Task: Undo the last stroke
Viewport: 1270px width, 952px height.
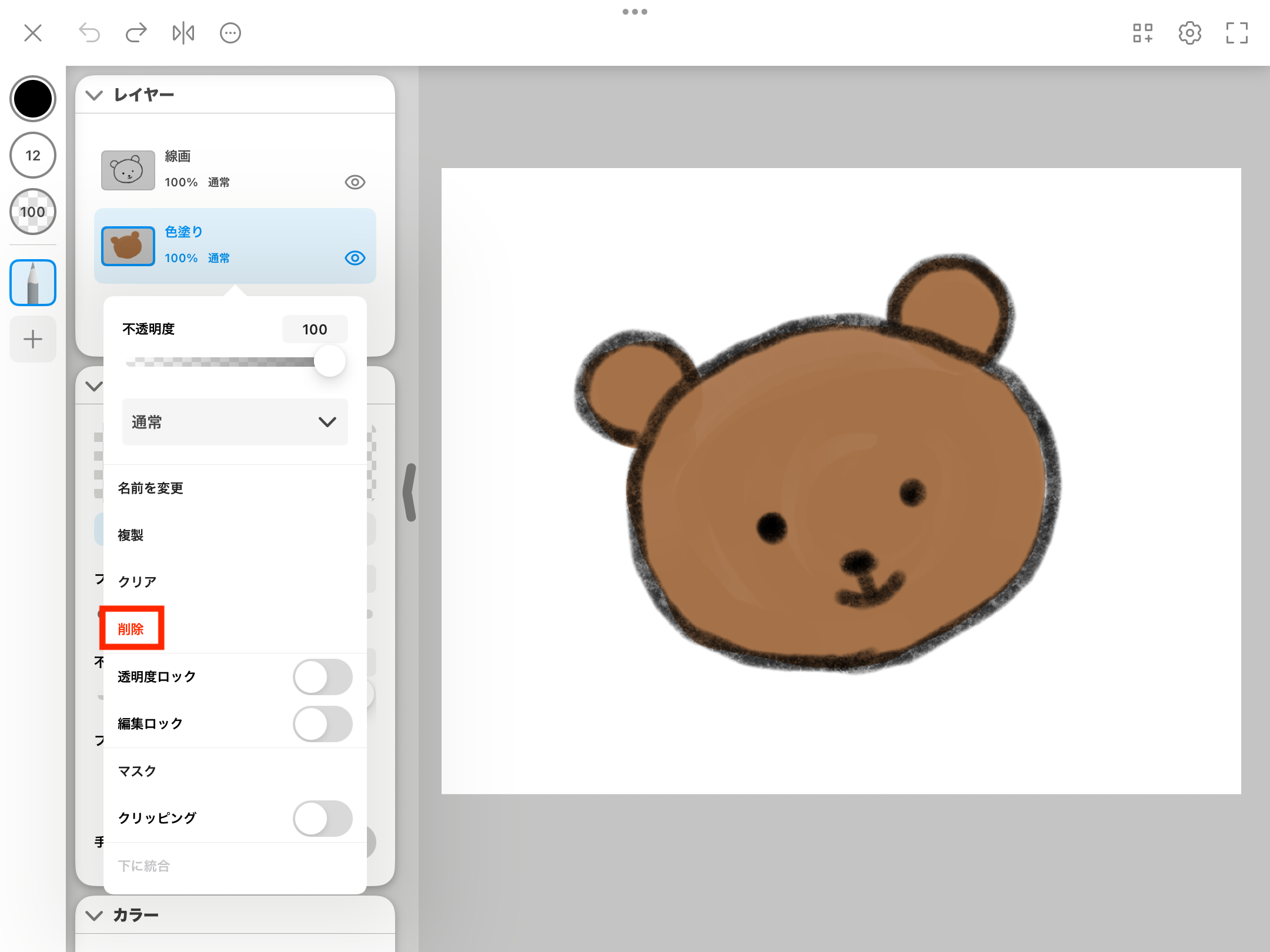Action: tap(89, 33)
